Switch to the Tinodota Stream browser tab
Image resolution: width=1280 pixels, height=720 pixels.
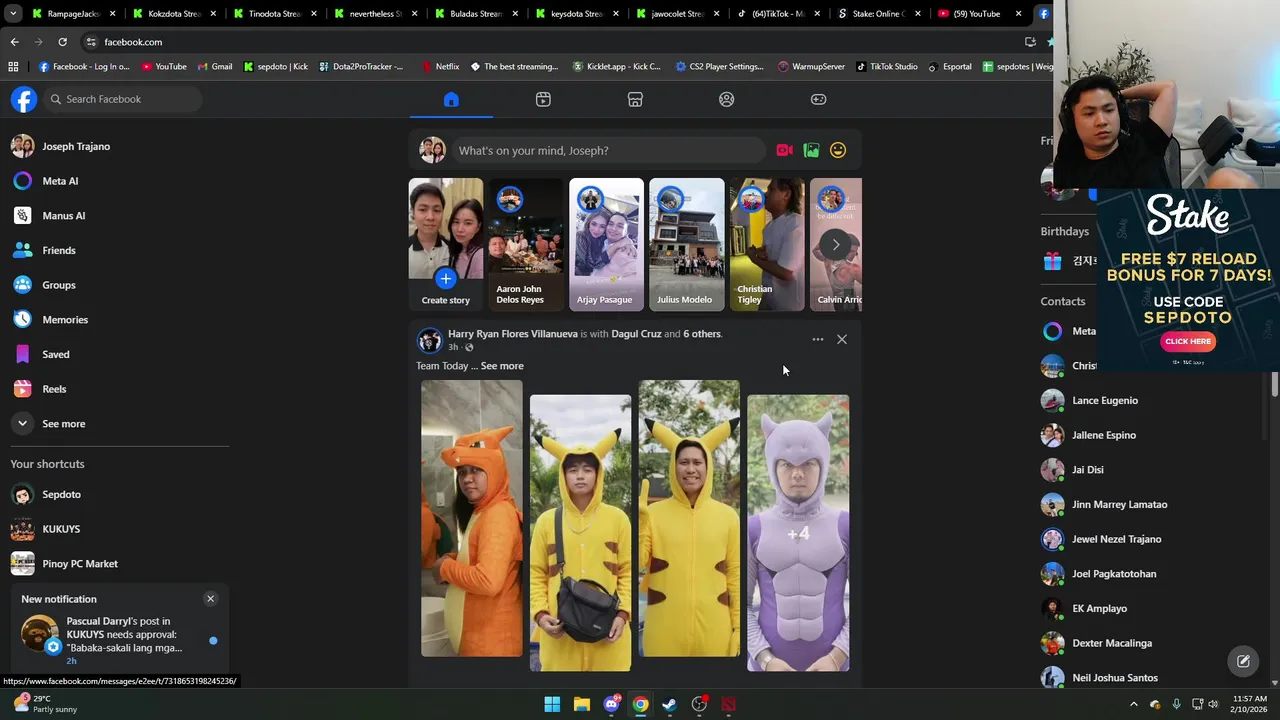coord(273,14)
